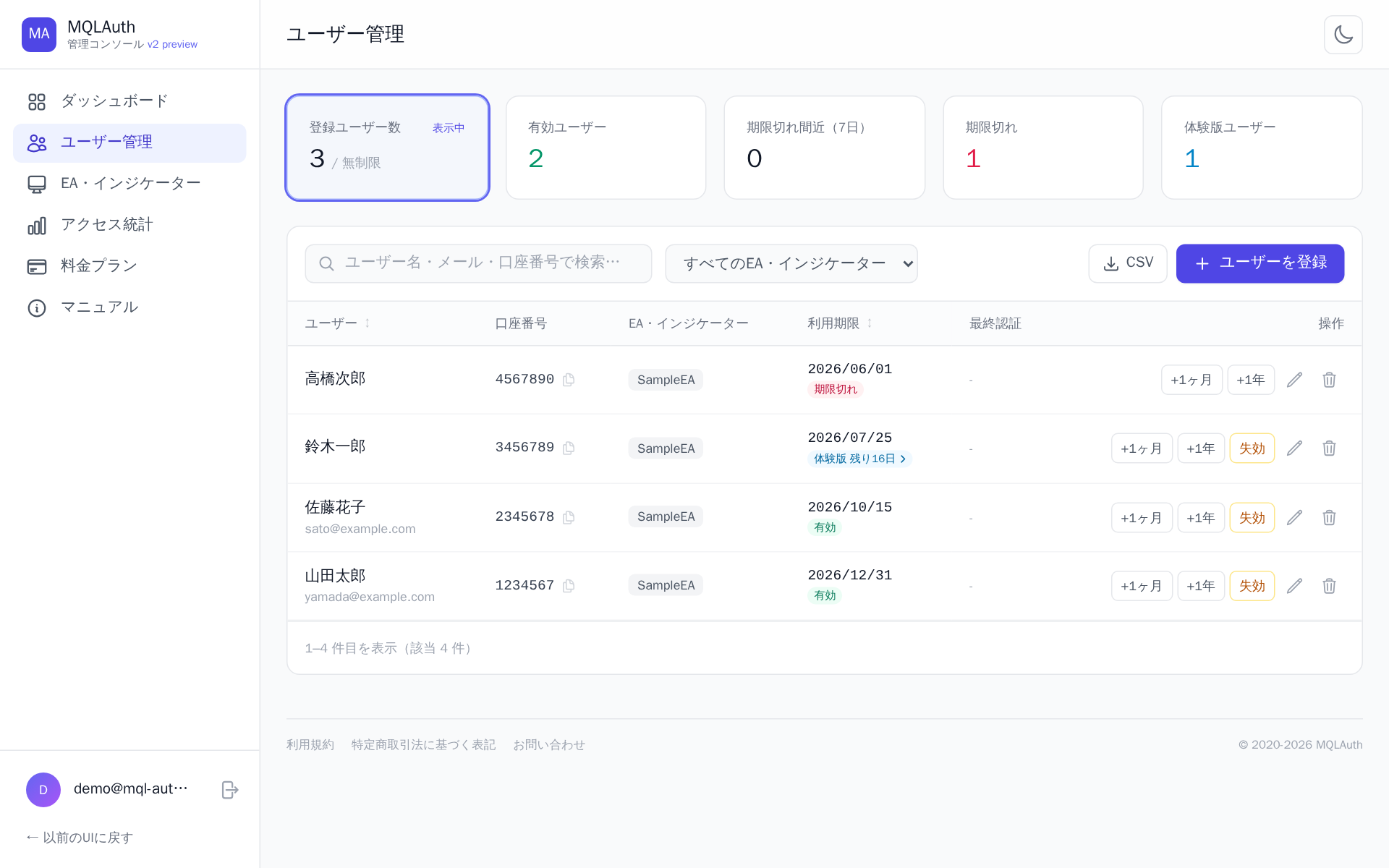The width and height of the screenshot is (1389, 868).
Task: Click the ユーザーを登録 button
Action: [1260, 263]
